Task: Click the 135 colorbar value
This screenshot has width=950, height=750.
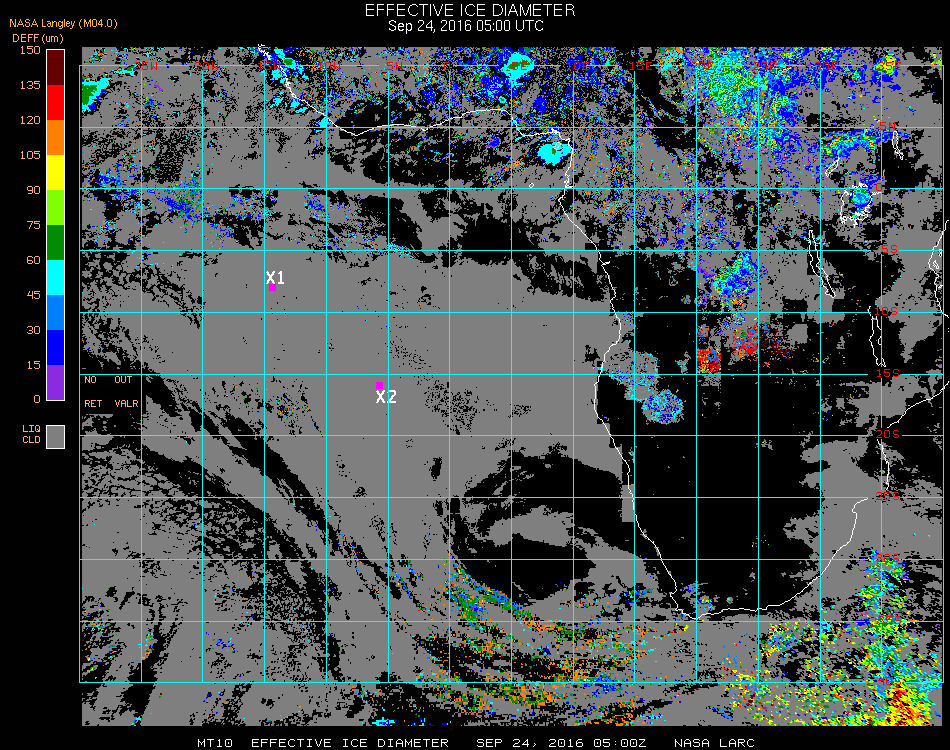Action: (30, 85)
